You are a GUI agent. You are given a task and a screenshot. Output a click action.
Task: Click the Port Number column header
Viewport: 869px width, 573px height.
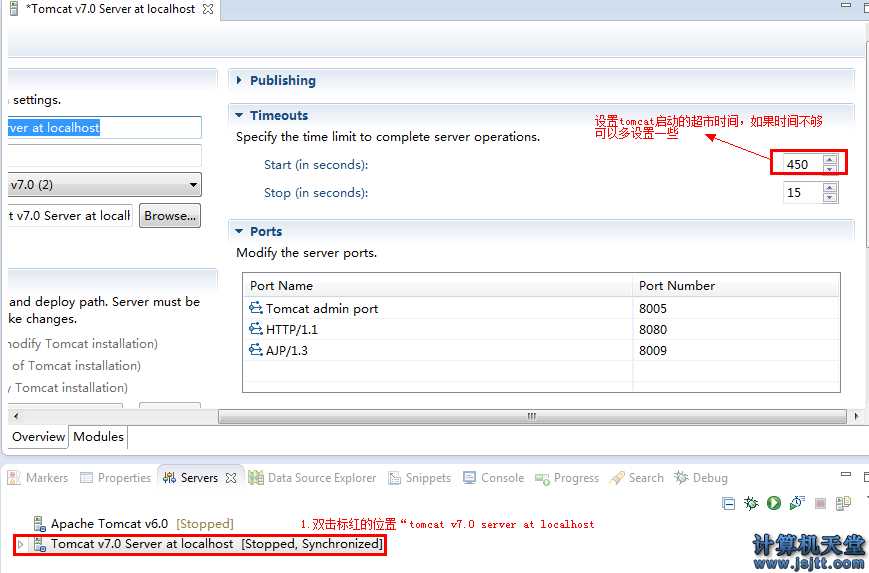pyautogui.click(x=737, y=285)
